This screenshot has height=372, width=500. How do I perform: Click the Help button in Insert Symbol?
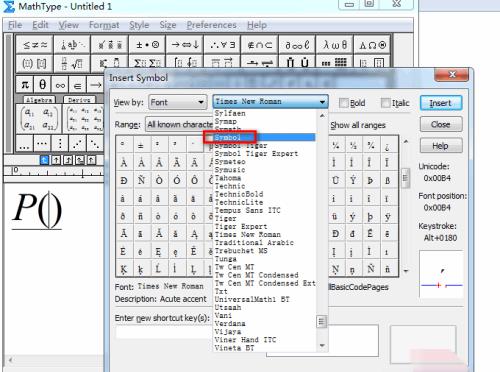[441, 146]
